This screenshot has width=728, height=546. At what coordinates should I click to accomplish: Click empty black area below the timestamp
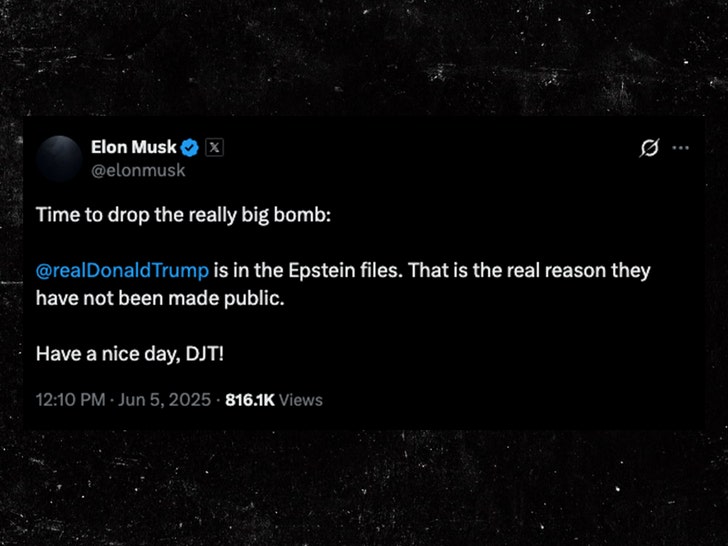pyautogui.click(x=360, y=422)
